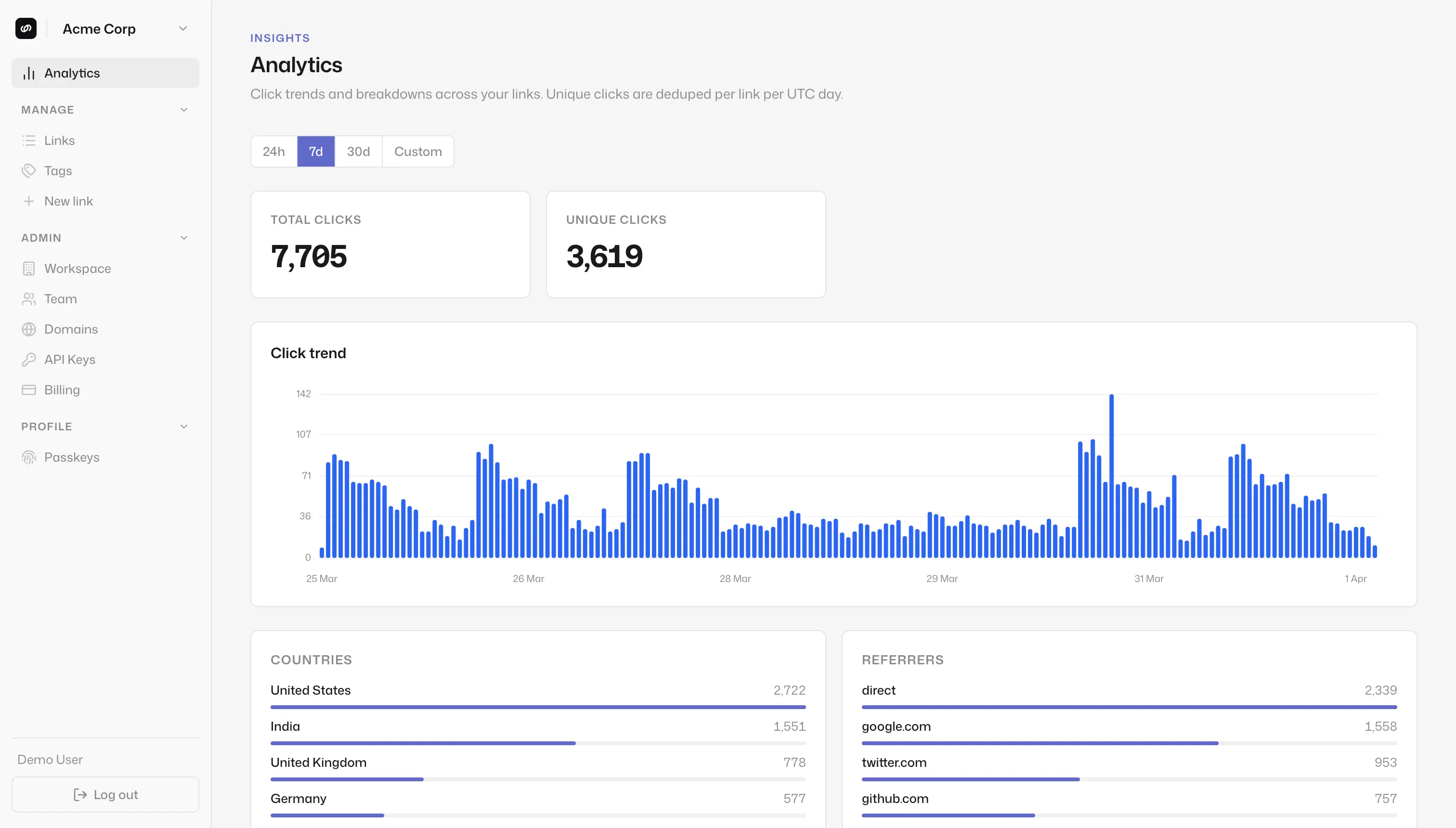Open the Acme Corp workspace switcher dropdown

pyautogui.click(x=182, y=28)
